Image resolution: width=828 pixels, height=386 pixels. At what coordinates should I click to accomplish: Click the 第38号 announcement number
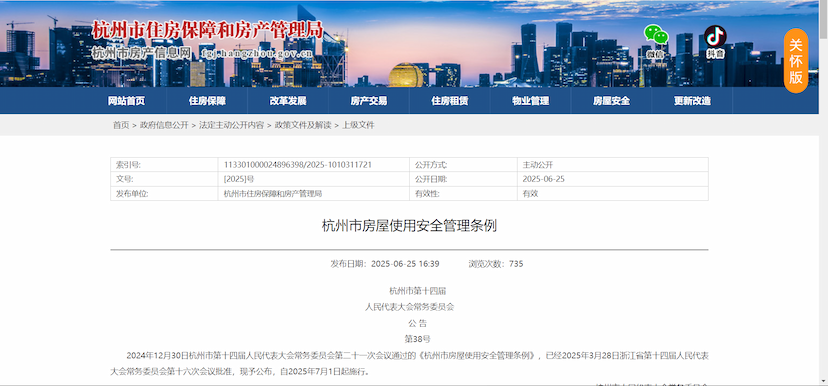417,339
